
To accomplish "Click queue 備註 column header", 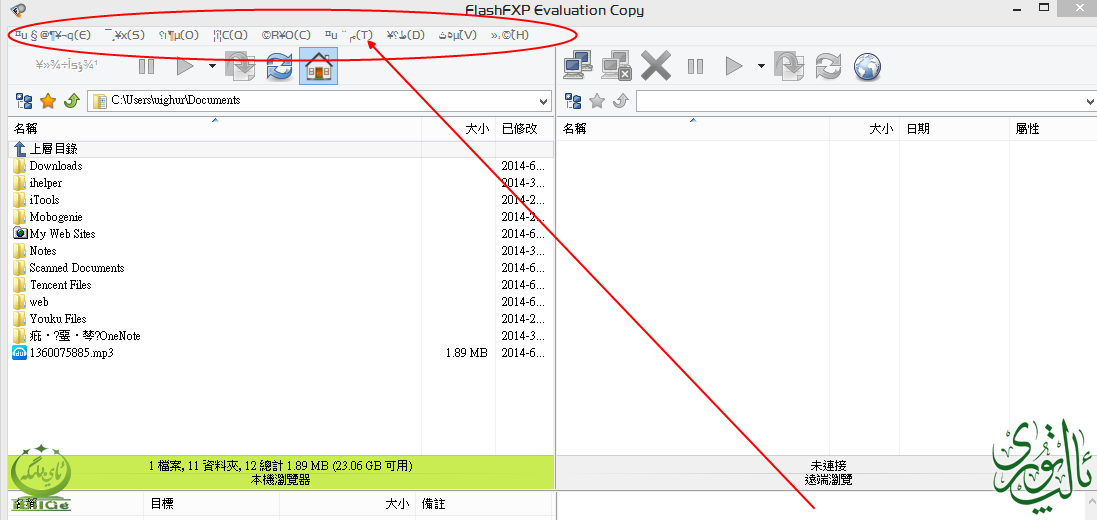I will pos(434,504).
